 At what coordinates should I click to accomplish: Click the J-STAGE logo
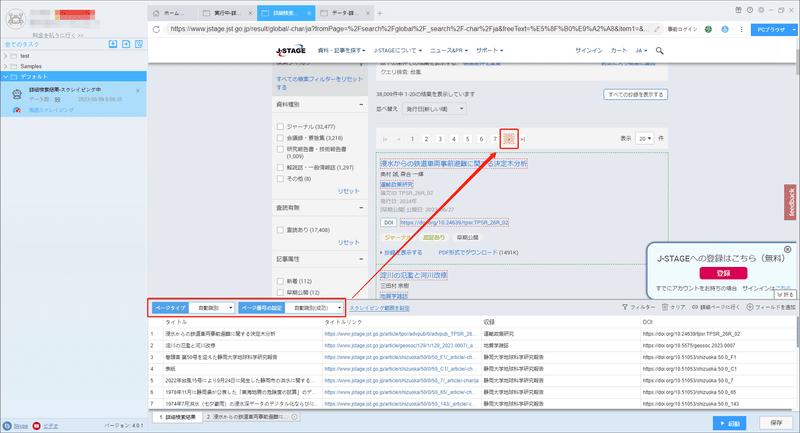(x=291, y=50)
